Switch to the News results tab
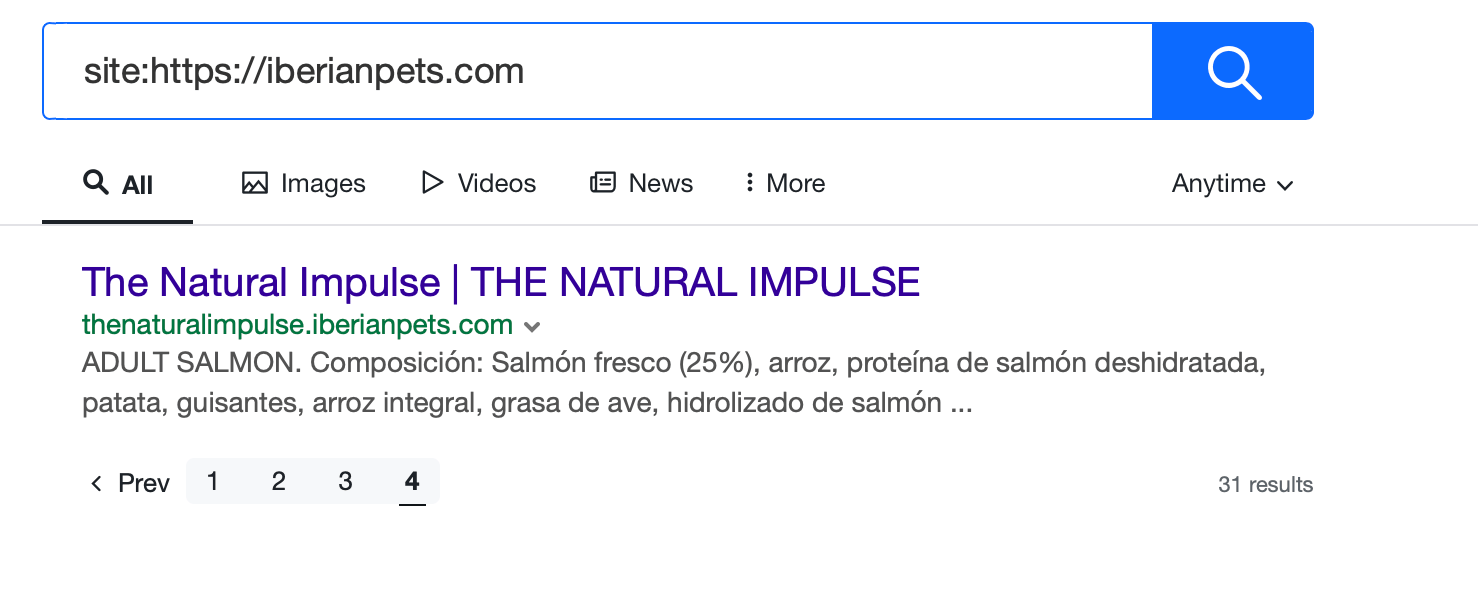The width and height of the screenshot is (1478, 598). coord(642,183)
